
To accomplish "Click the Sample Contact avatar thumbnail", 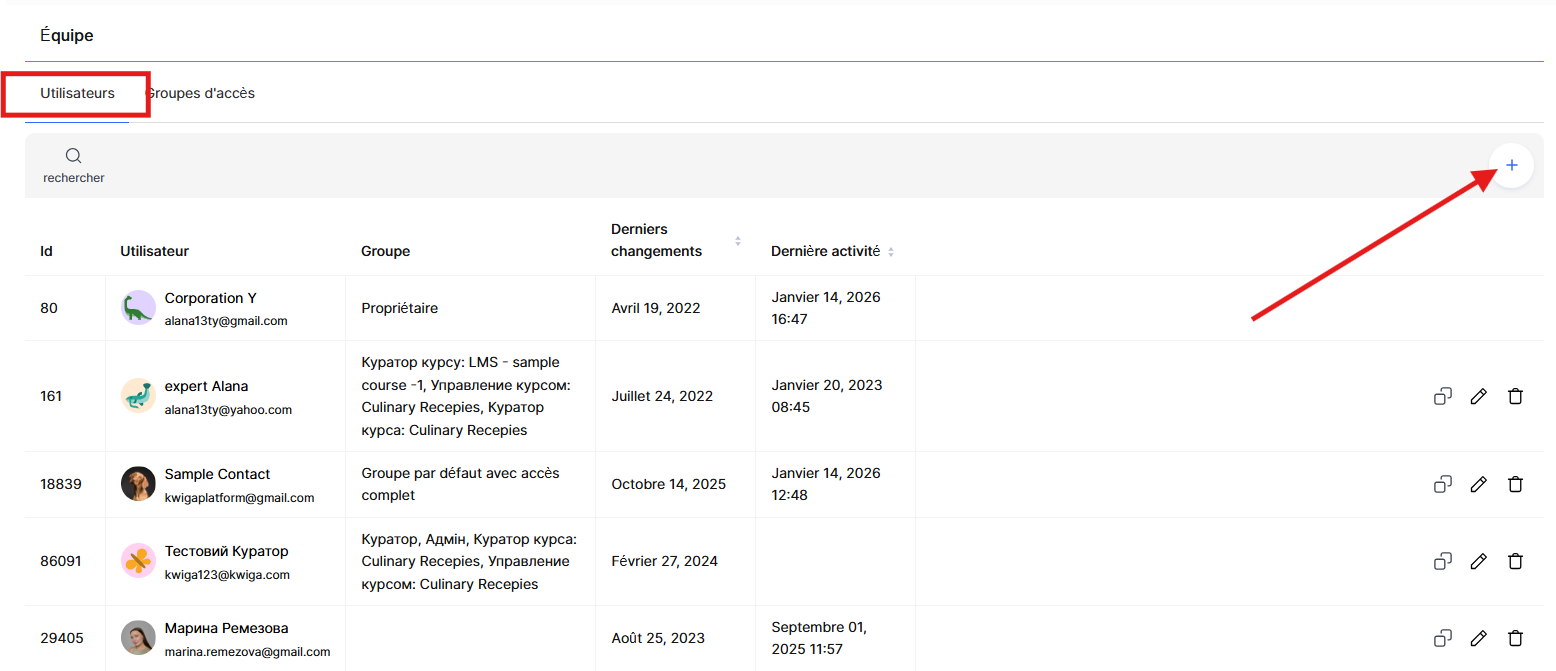I will click(x=138, y=484).
